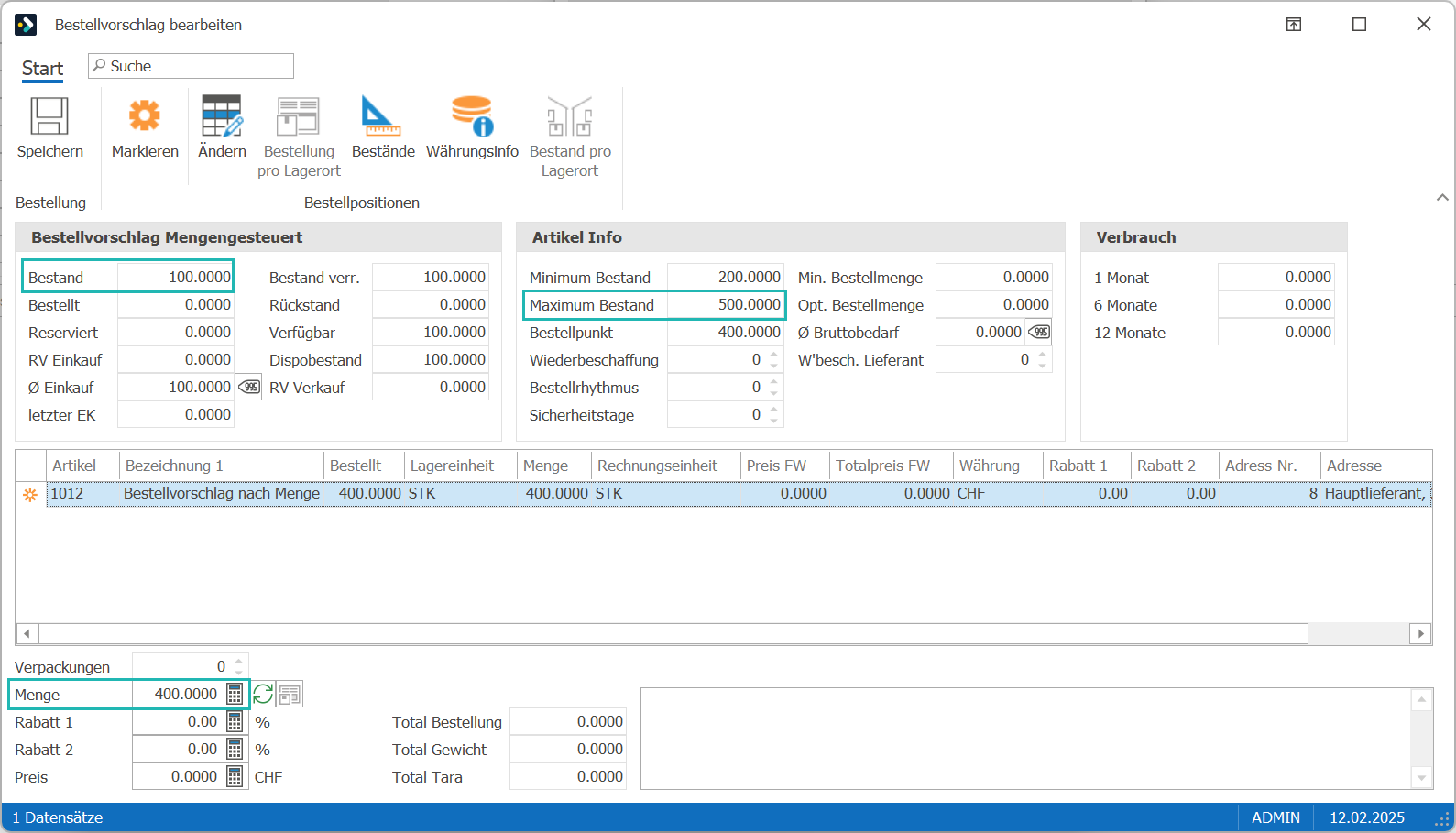Screen dimensions: 1456x833
Task: Open the Bestände ruler icon
Action: coord(382,116)
